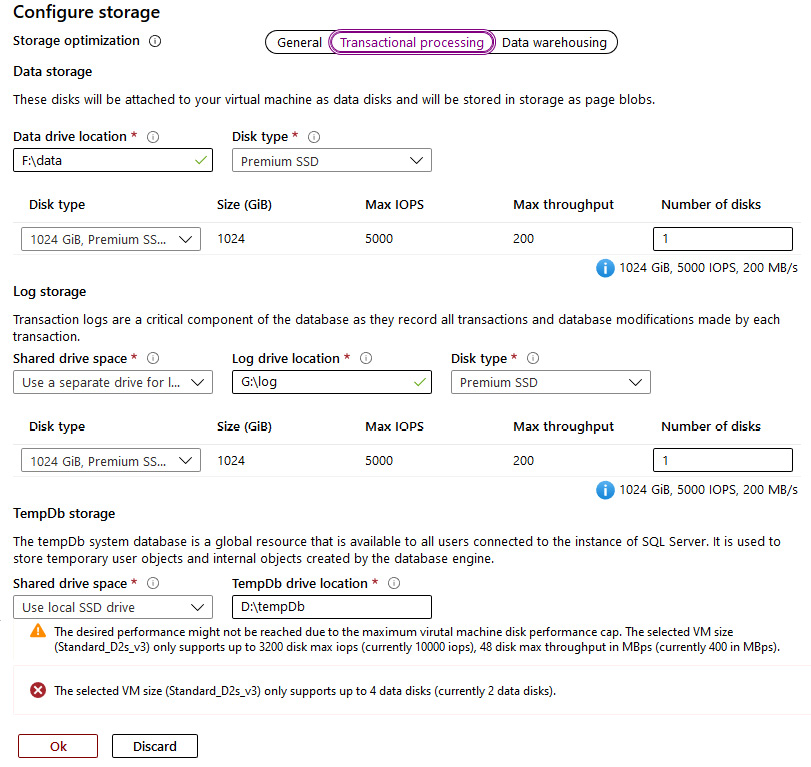The image size is (811, 767).
Task: Edit Data storage number of disks field
Action: click(x=723, y=239)
